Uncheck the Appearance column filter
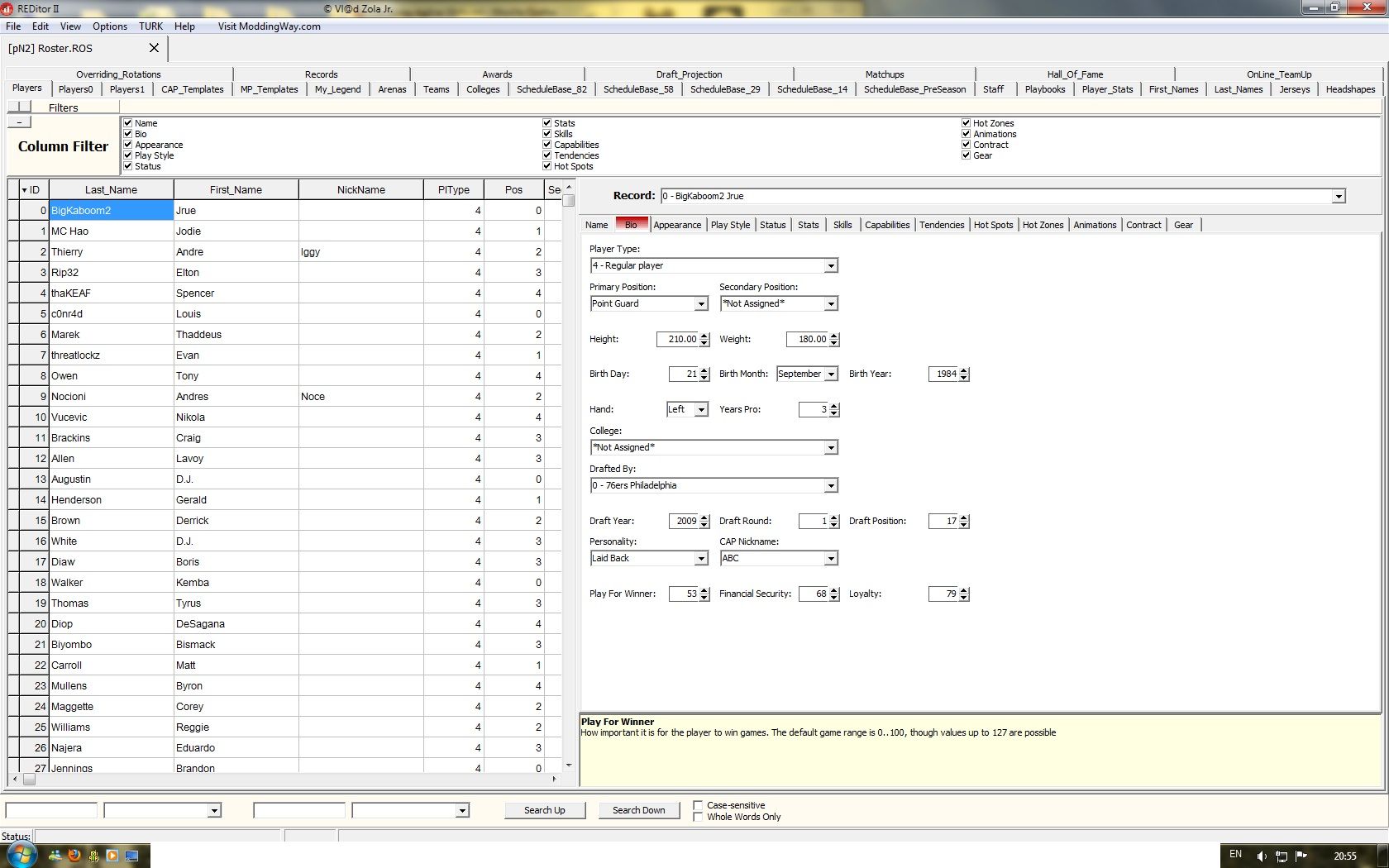1389x868 pixels. tap(128, 145)
